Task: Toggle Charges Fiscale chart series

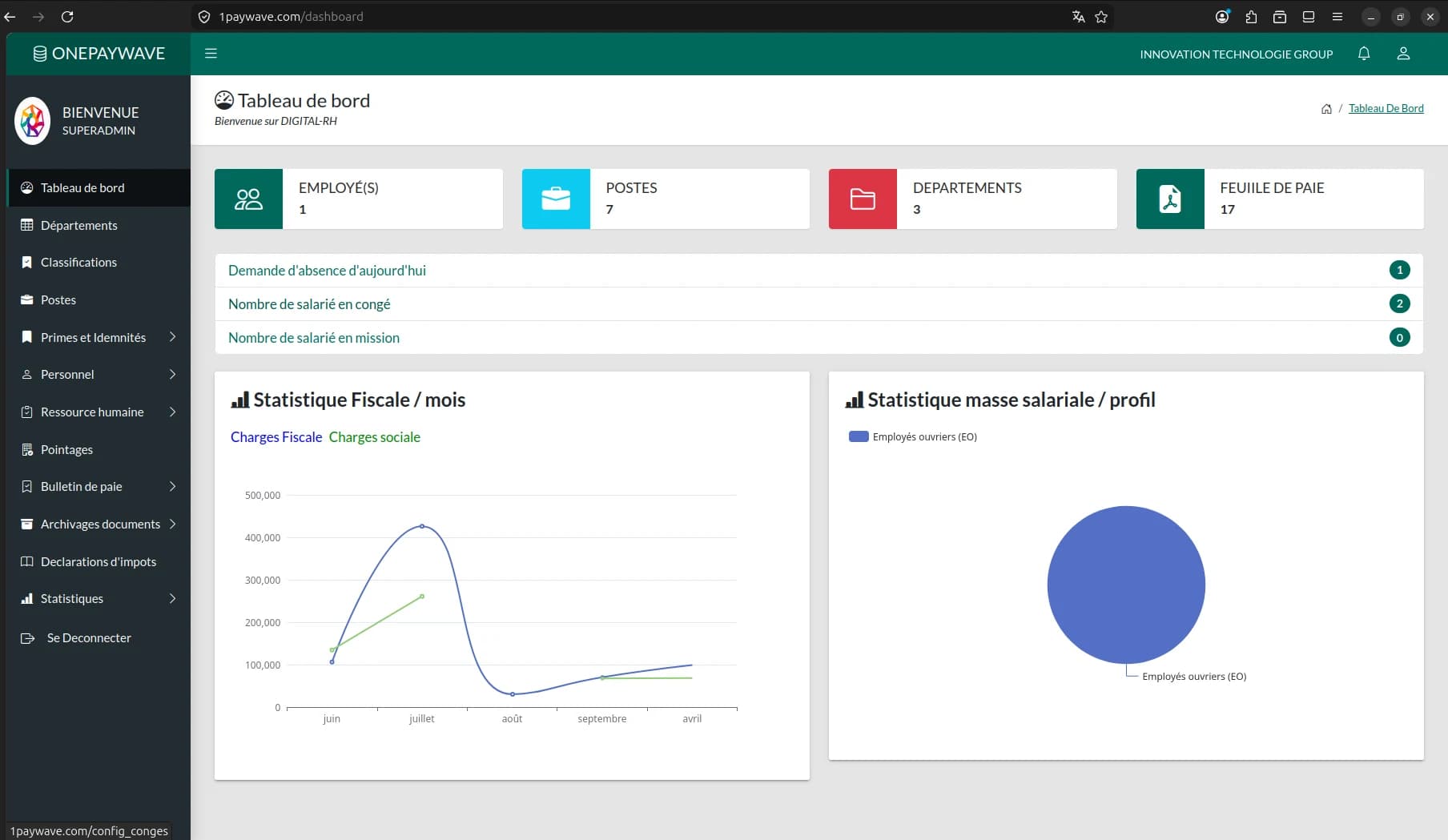Action: pos(276,437)
